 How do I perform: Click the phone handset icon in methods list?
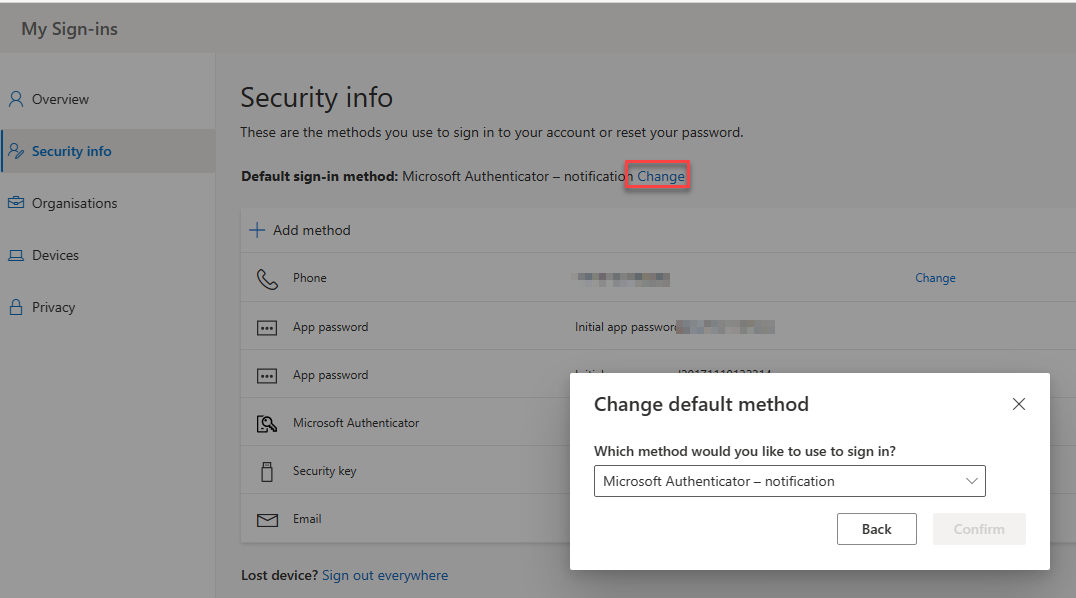click(x=267, y=278)
